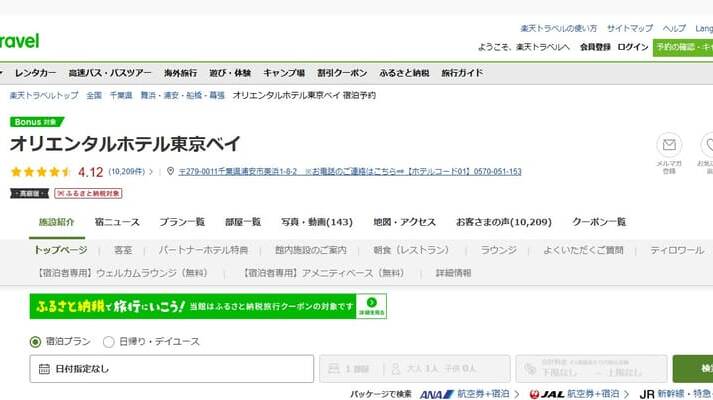Open the price range selector
Screen dimensions: 713x400
[592, 369]
